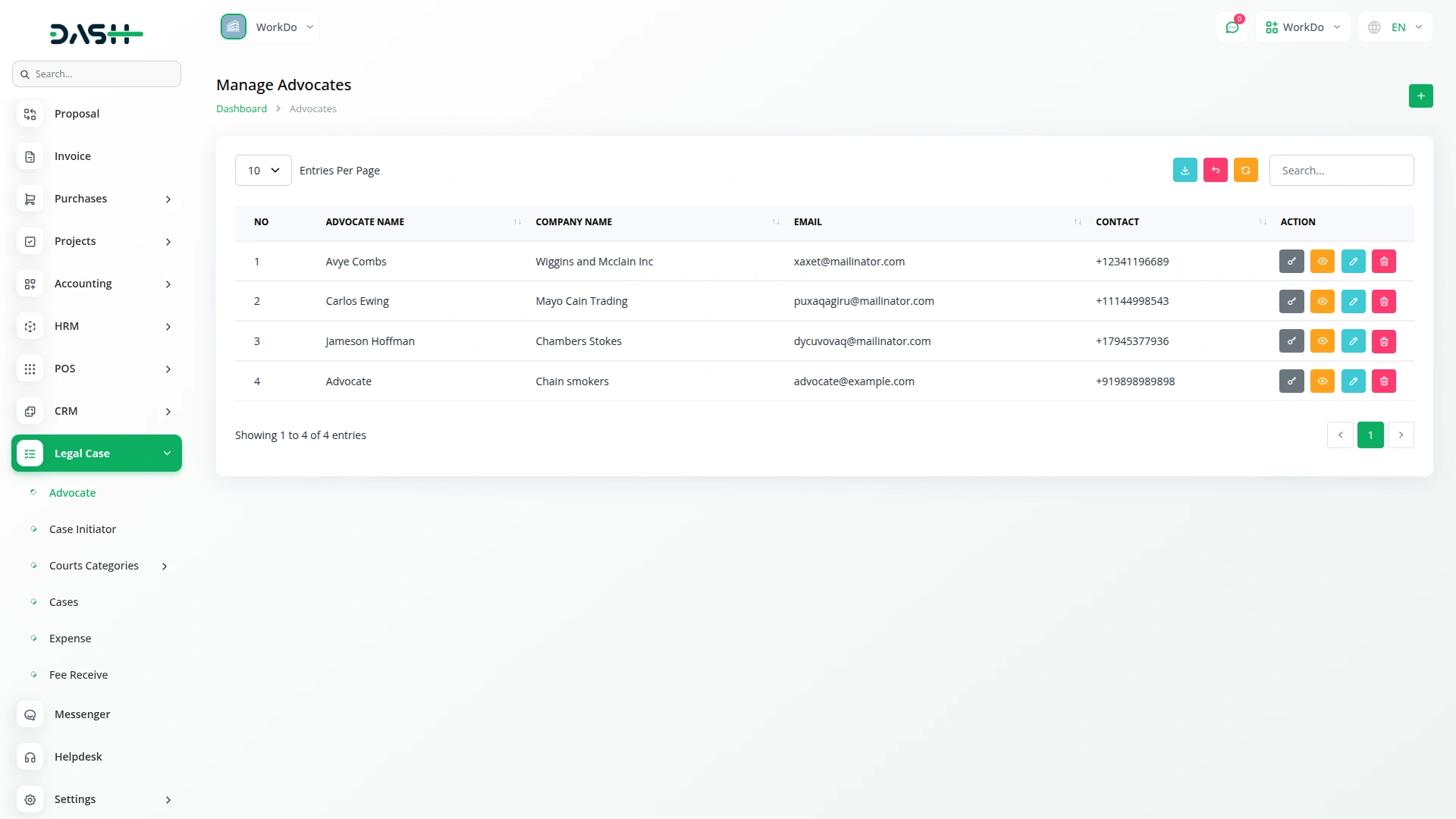Screen dimensions: 1456x819
Task: Create a new advocate with the green plus icon
Action: [1421, 96]
